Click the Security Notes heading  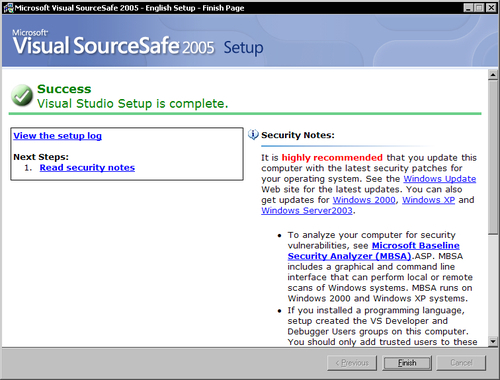point(298,135)
